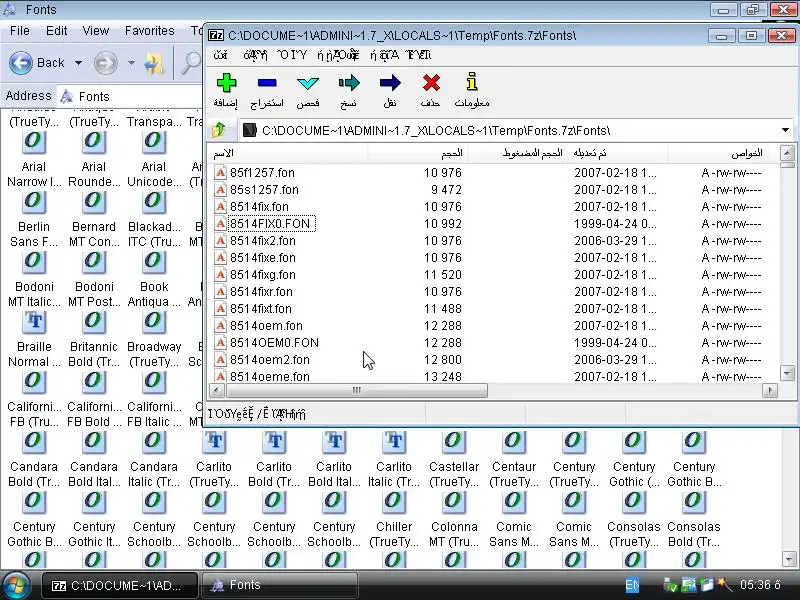
Task: Click the Search magnifier in Fonts toolbar
Action: click(191, 63)
